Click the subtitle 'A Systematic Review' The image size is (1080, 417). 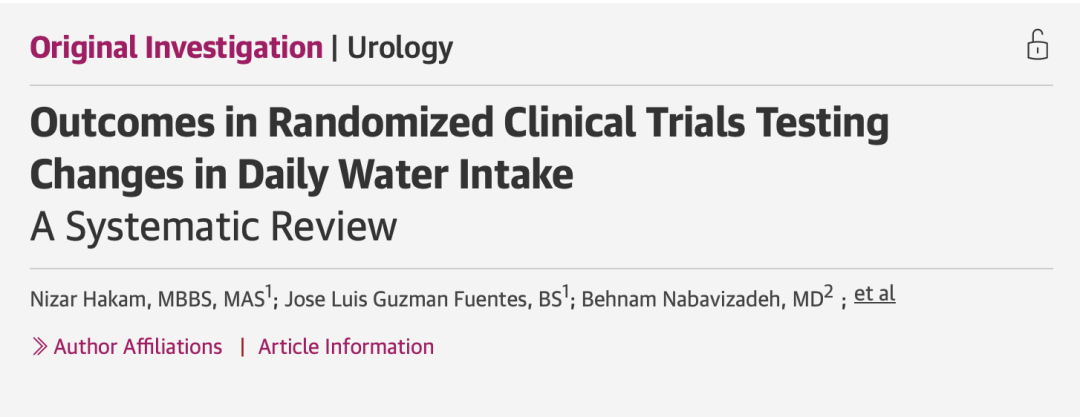click(x=213, y=226)
